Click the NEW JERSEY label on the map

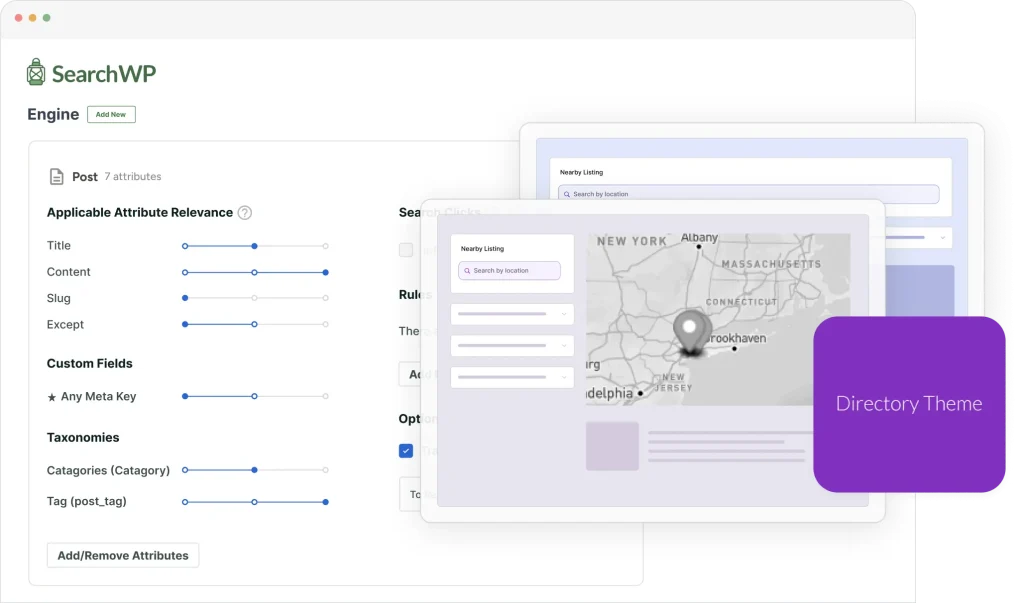point(673,382)
